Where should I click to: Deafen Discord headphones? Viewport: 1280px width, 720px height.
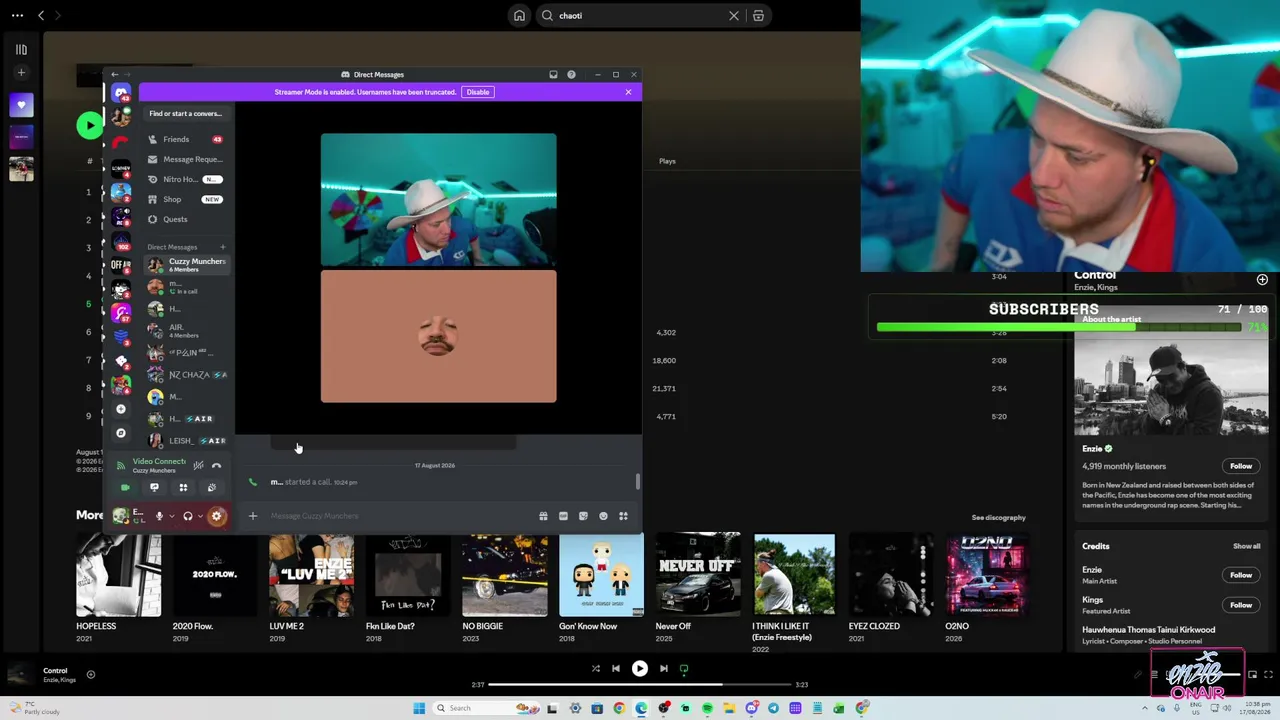pyautogui.click(x=187, y=516)
